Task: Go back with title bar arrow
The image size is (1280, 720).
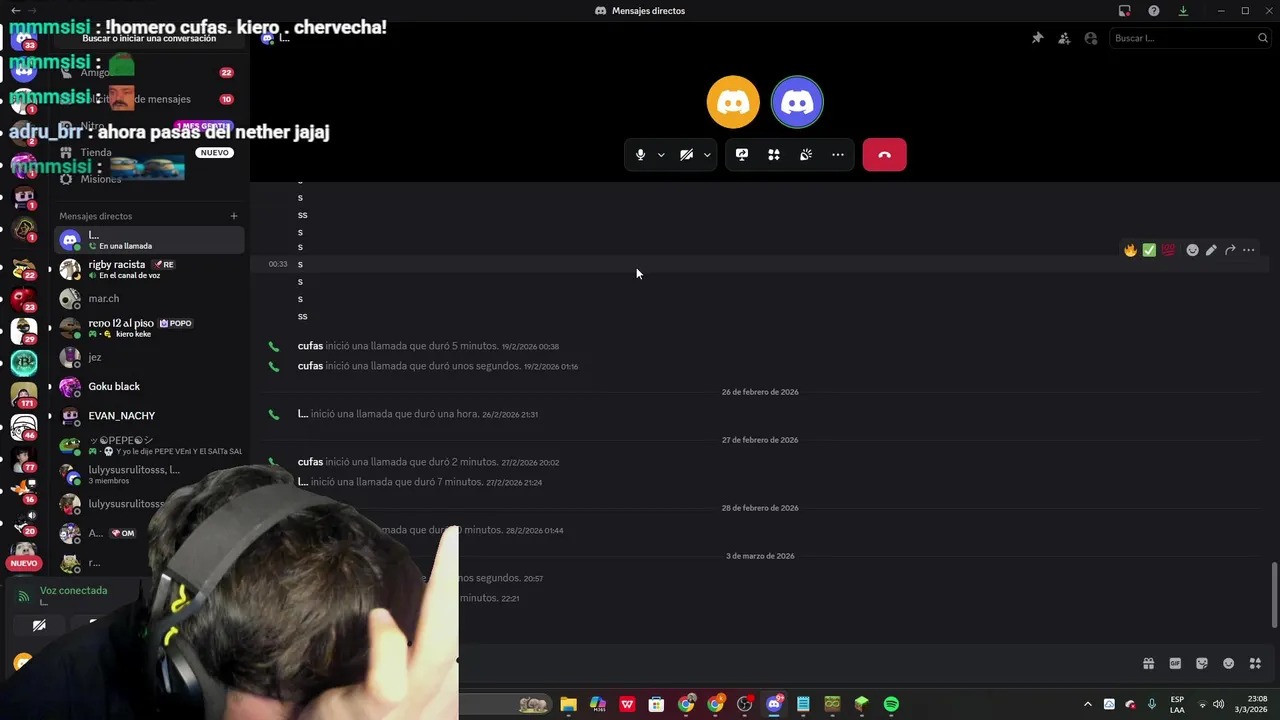Action: click(16, 10)
